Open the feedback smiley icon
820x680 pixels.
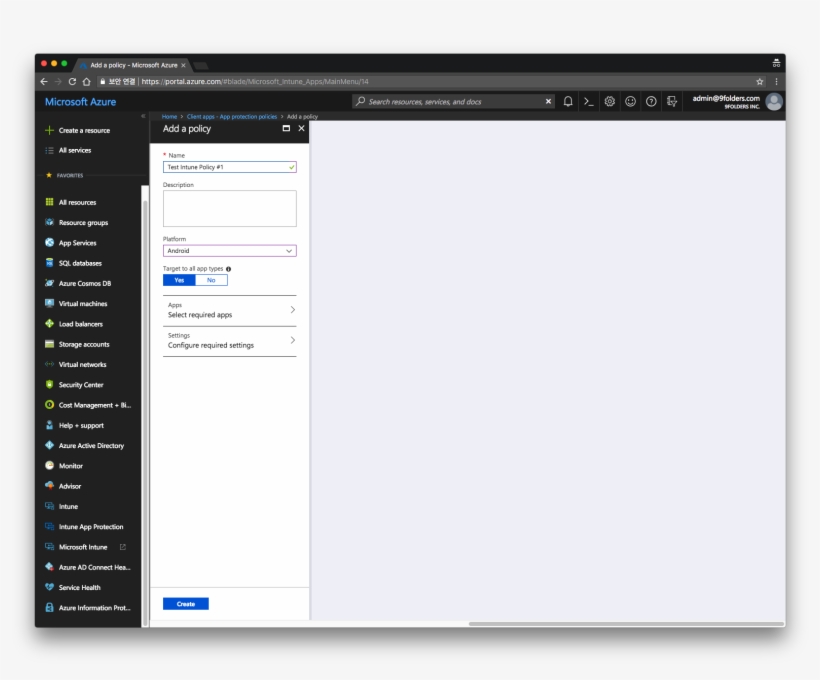[x=630, y=101]
